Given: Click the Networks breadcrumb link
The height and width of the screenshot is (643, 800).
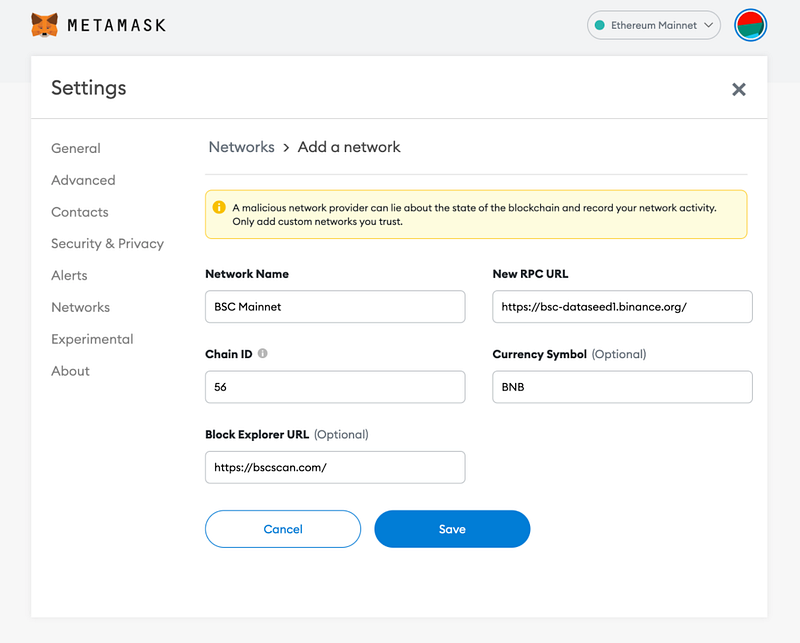Looking at the screenshot, I should pyautogui.click(x=241, y=147).
